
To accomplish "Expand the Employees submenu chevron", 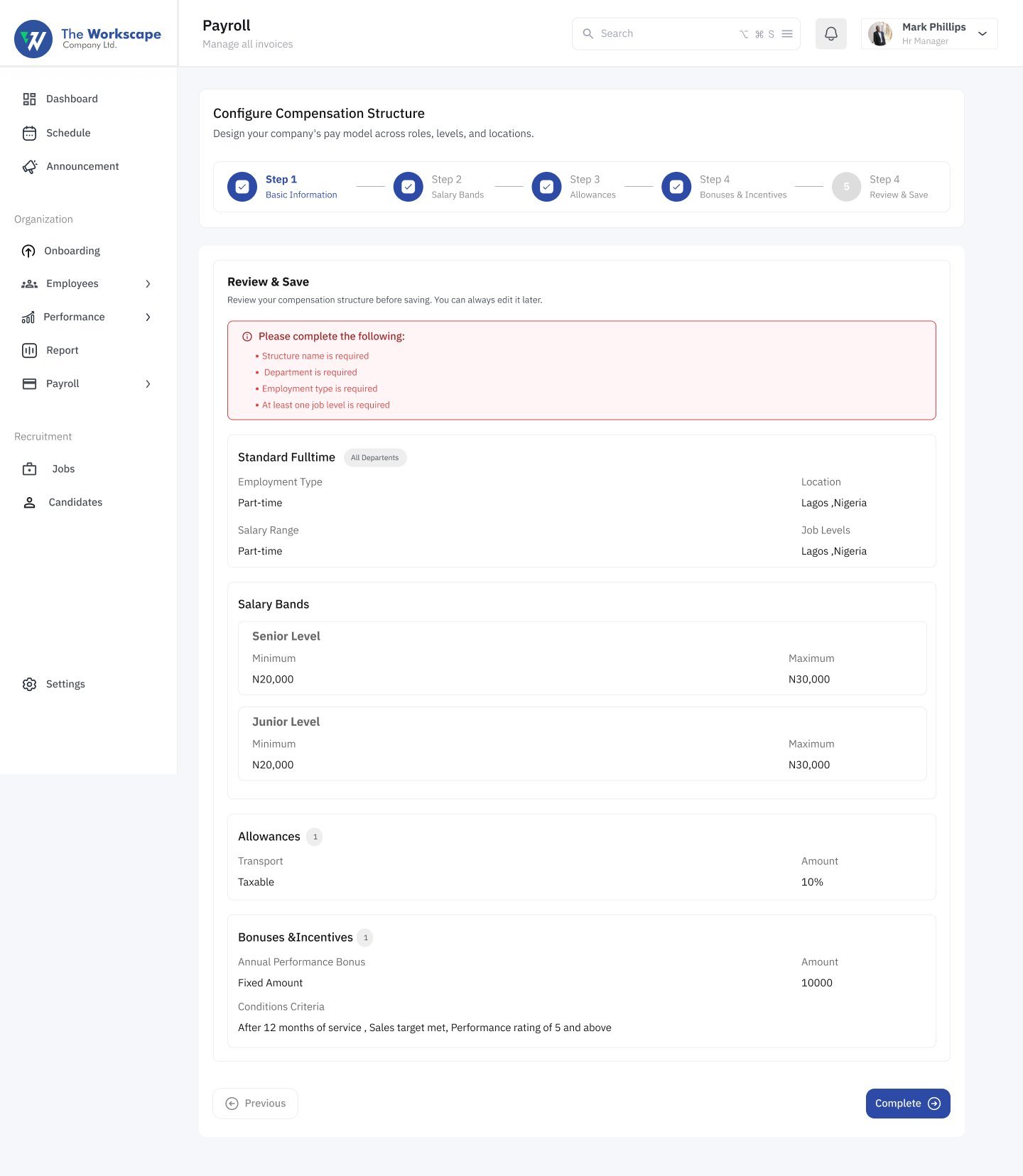I will tap(148, 284).
